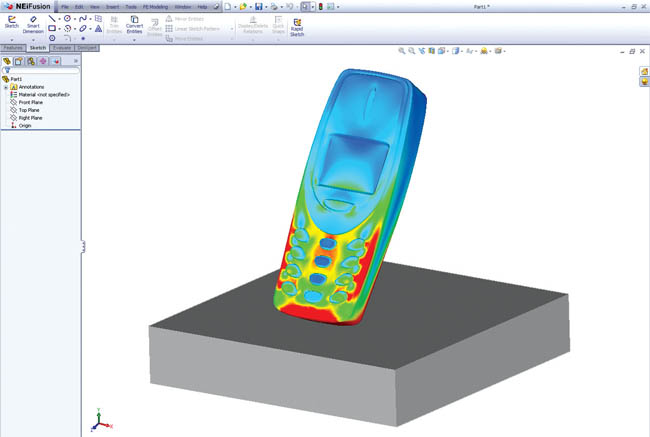
Task: Open the Spline tool dropdown arrow
Action: coord(90,19)
